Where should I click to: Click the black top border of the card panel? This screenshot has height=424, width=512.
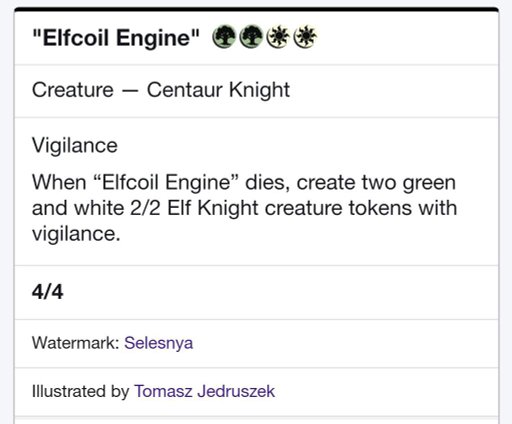pyautogui.click(x=256, y=9)
